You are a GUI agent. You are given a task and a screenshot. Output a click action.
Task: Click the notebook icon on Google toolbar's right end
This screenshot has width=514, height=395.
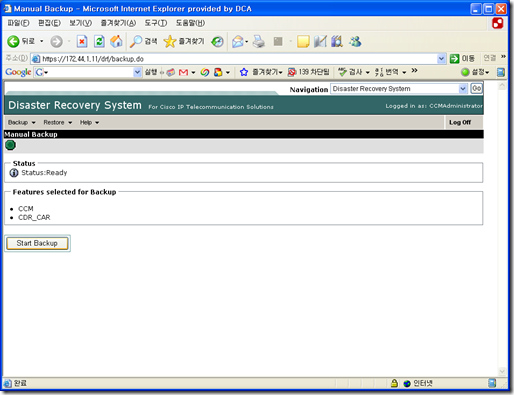tap(500, 72)
